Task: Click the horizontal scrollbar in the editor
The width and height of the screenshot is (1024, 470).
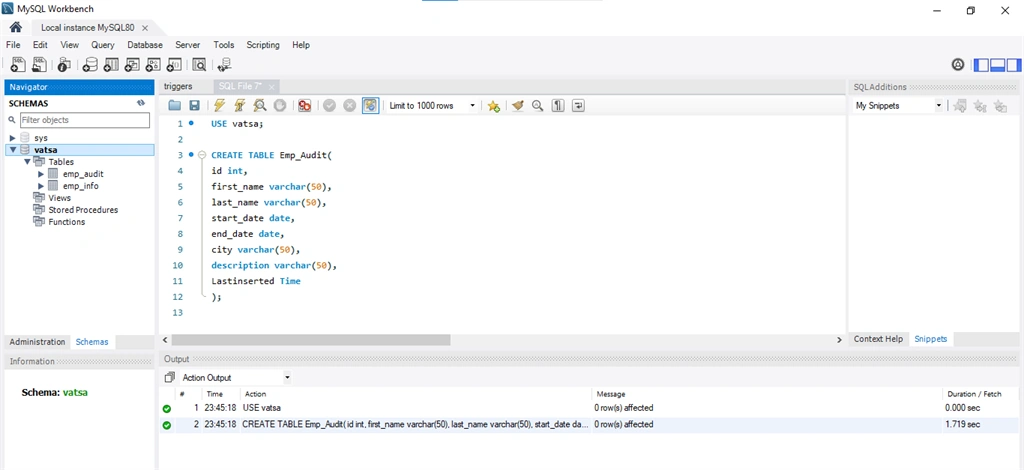Action: [x=311, y=340]
